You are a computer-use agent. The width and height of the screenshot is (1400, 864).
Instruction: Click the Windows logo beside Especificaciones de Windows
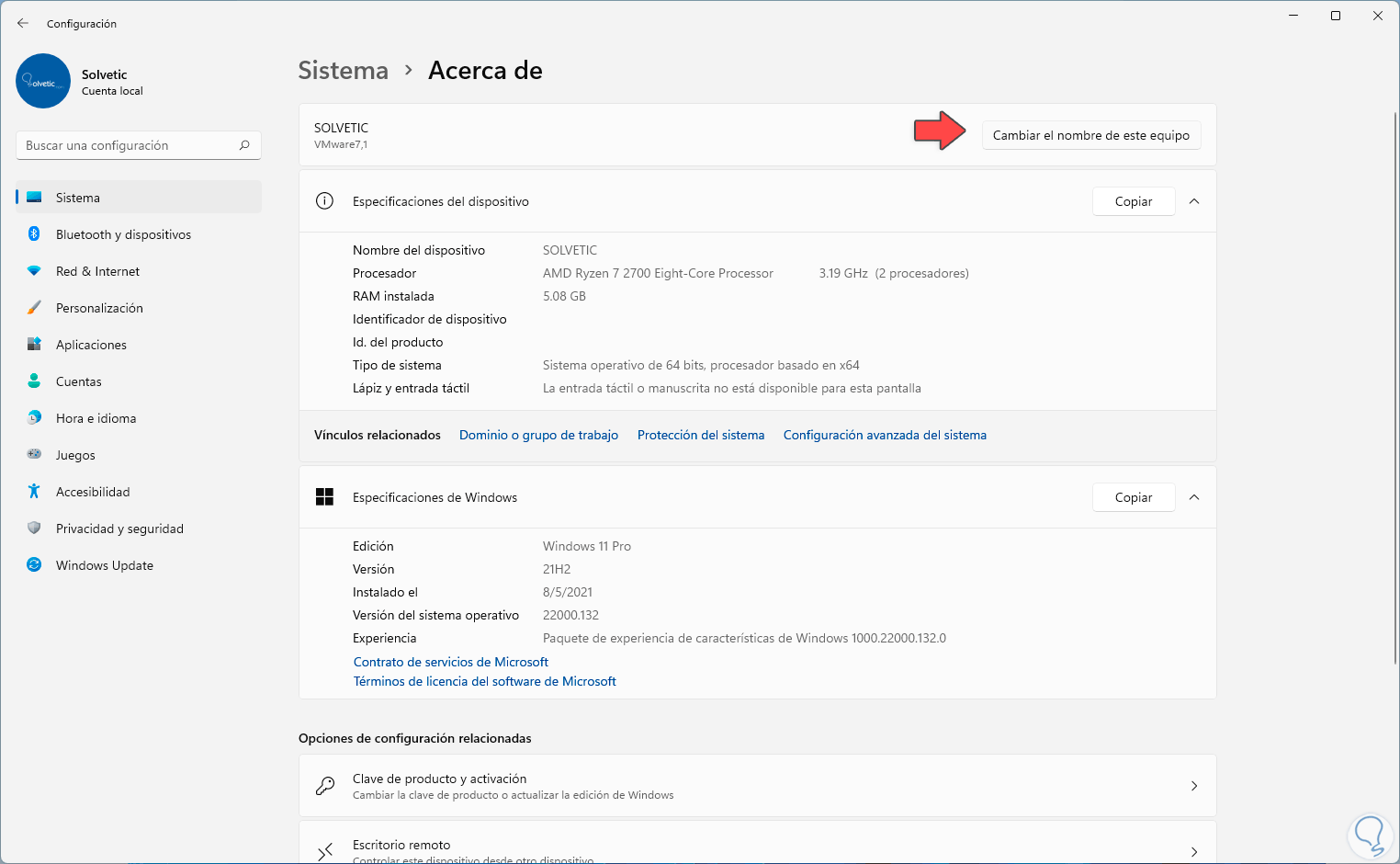click(324, 497)
